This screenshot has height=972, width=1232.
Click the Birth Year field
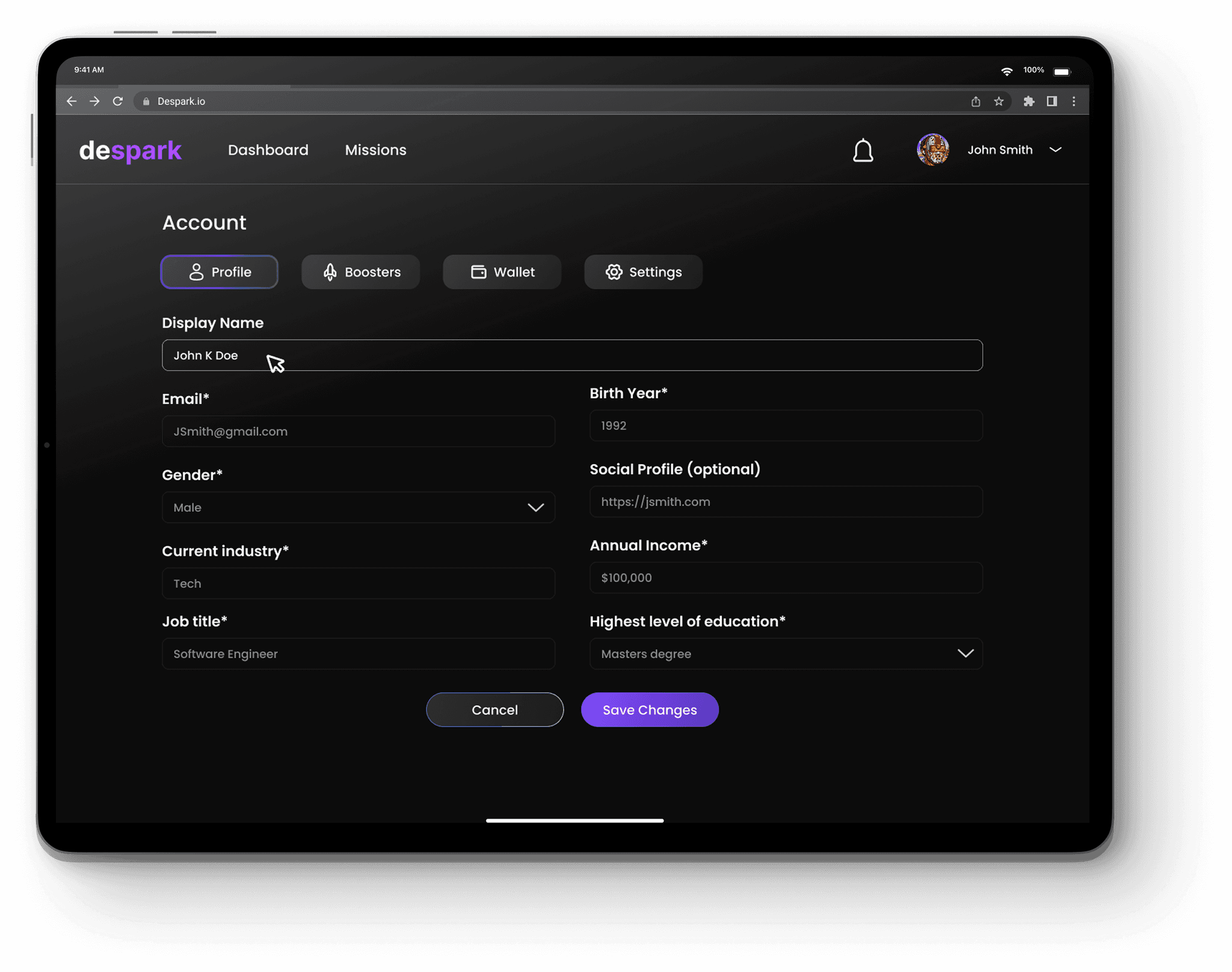coord(786,425)
